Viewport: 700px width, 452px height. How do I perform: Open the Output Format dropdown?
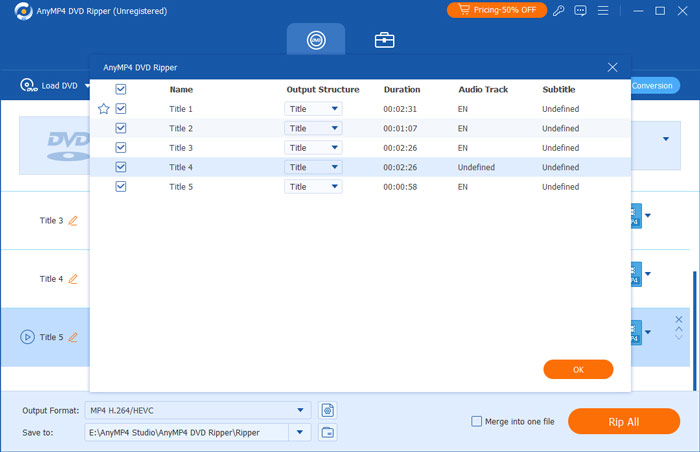point(198,410)
